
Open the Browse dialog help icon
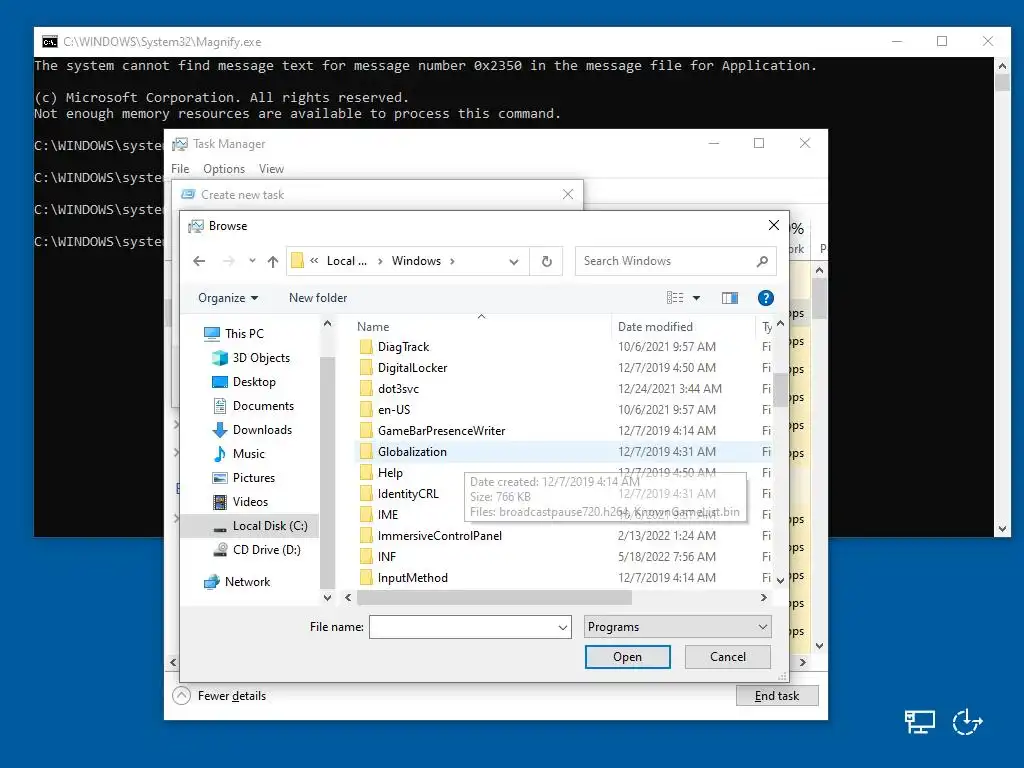point(765,298)
